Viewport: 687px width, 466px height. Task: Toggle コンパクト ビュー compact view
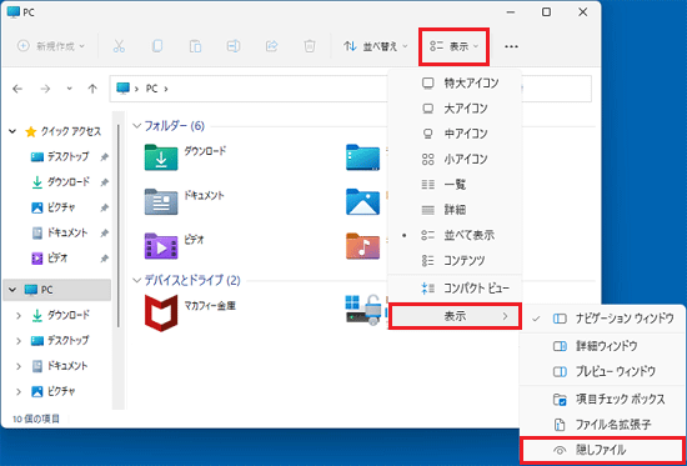coord(455,289)
